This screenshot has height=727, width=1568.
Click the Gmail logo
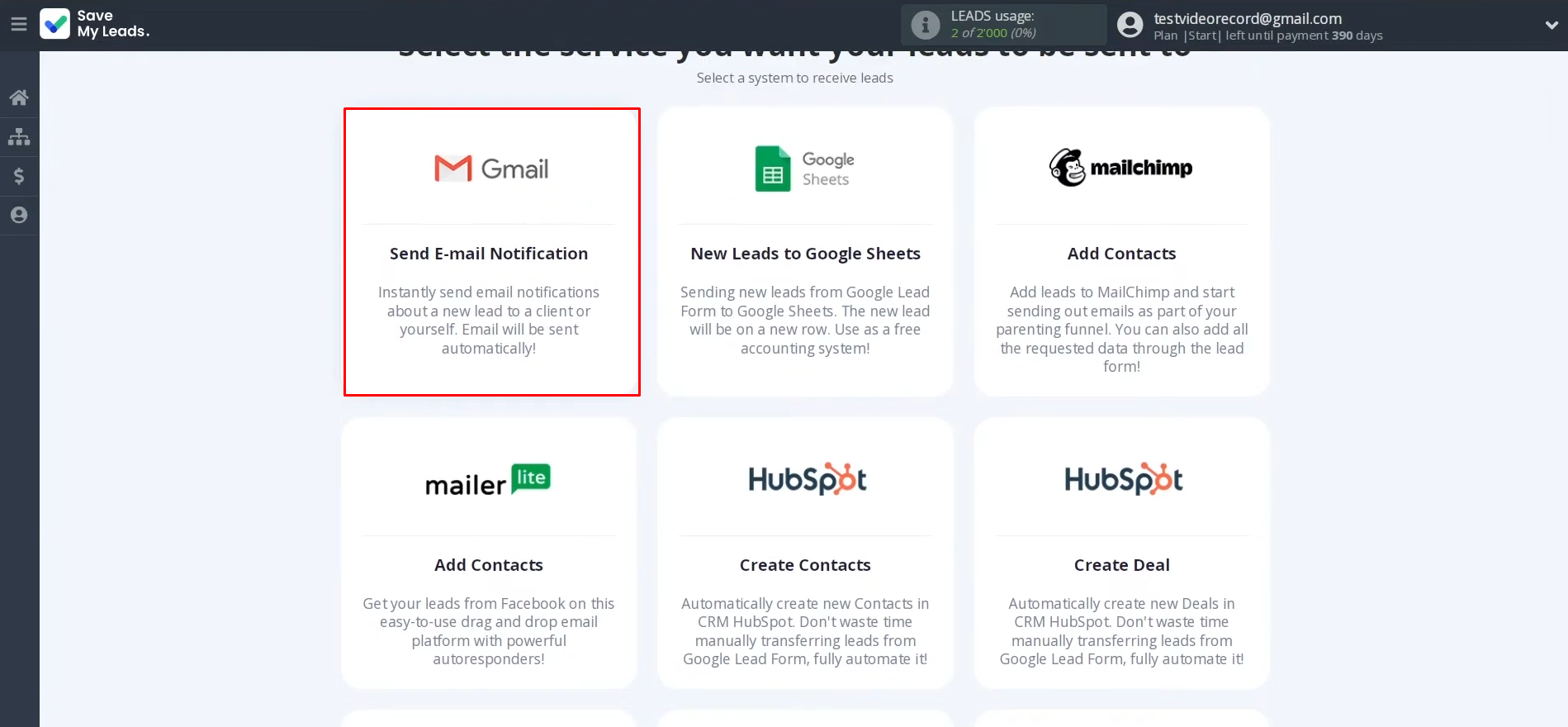click(x=491, y=169)
